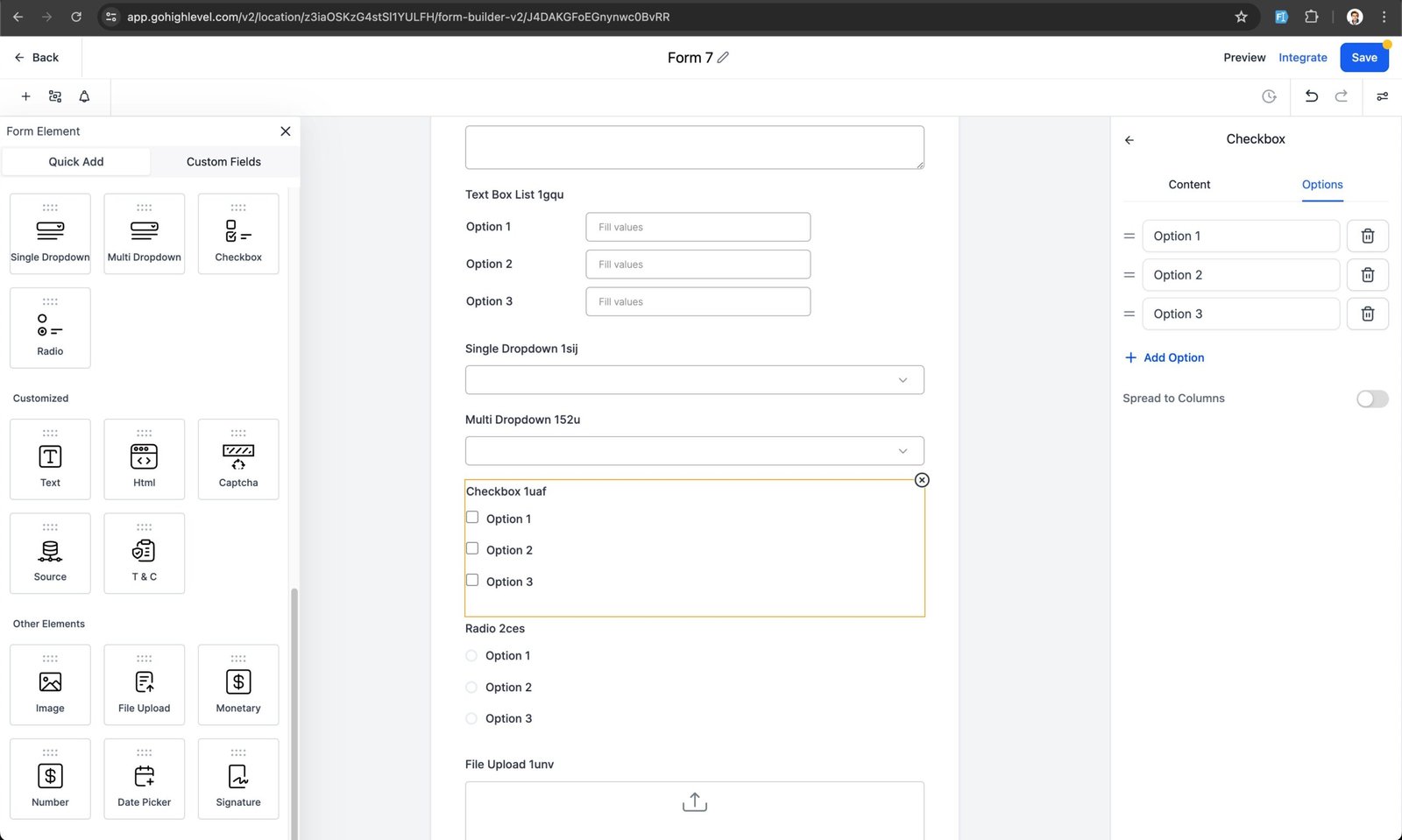Click the Option 3 text field in panel
Screen dimensions: 1402x840
click(x=1240, y=314)
